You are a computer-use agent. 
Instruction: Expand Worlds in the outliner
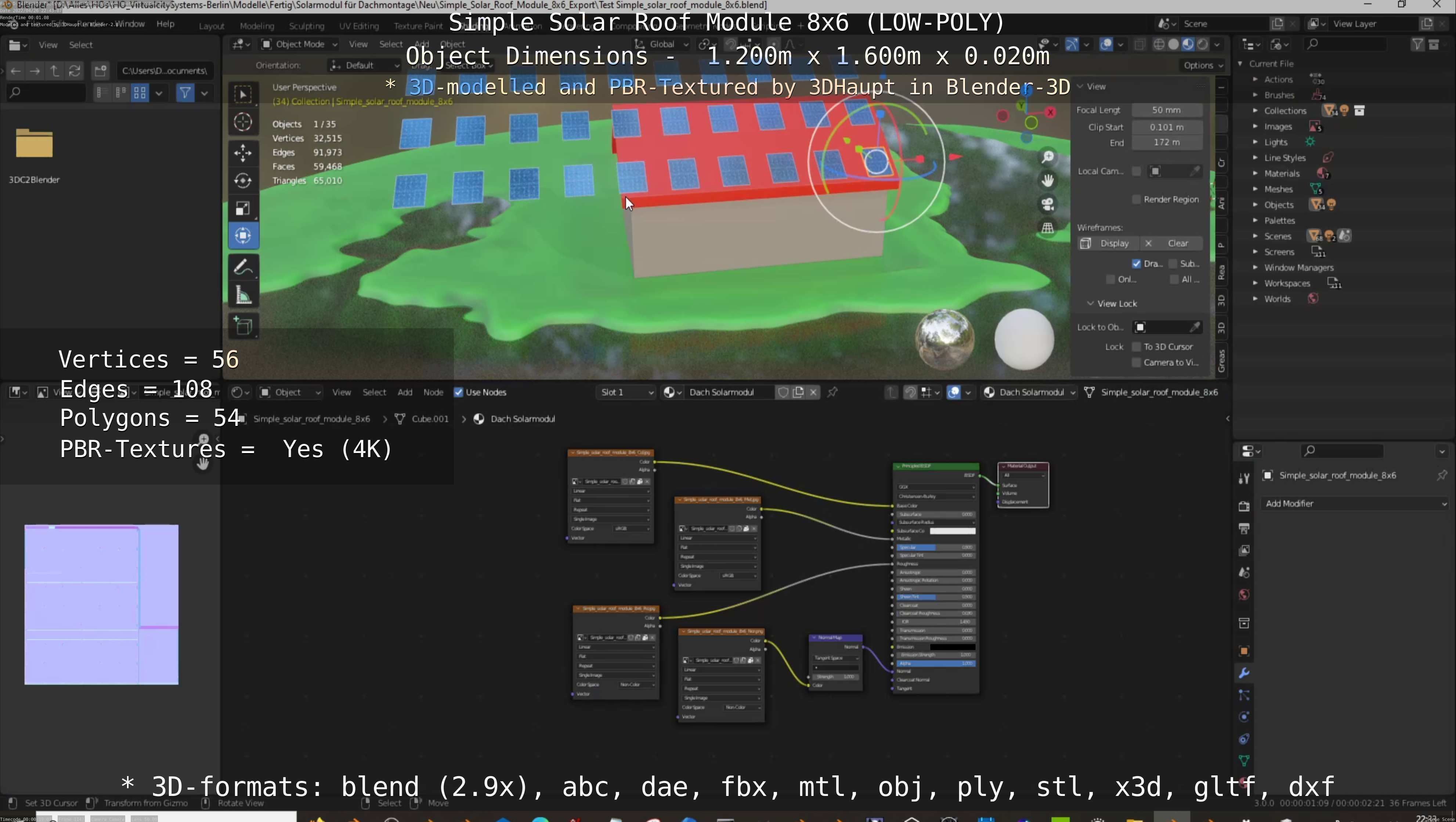pyautogui.click(x=1255, y=299)
